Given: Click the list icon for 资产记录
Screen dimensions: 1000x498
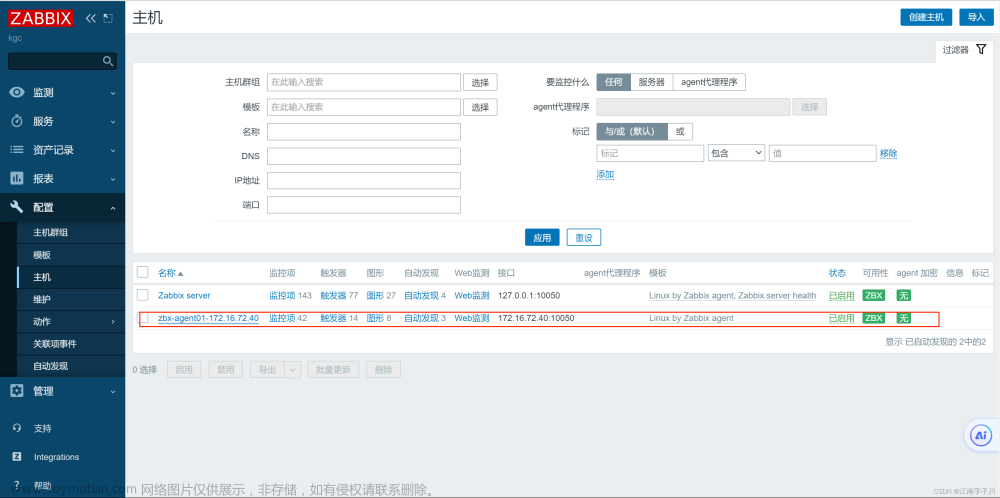Looking at the screenshot, I should tap(17, 150).
